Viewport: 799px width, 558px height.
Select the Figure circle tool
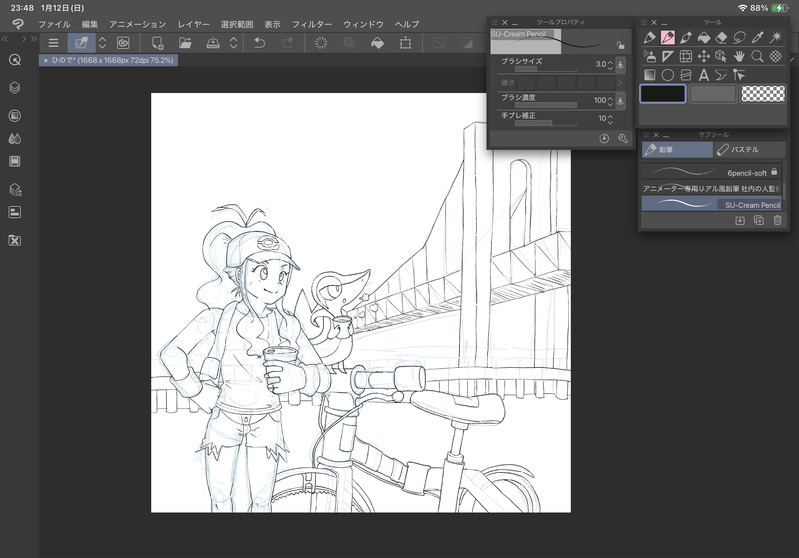[x=668, y=75]
